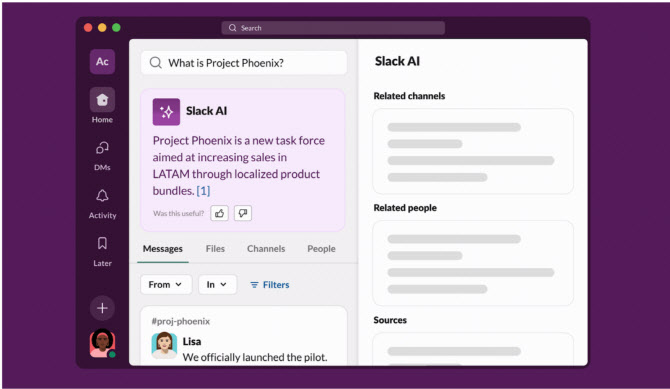Click the 'What is Project Phoenix?' query field

(244, 63)
